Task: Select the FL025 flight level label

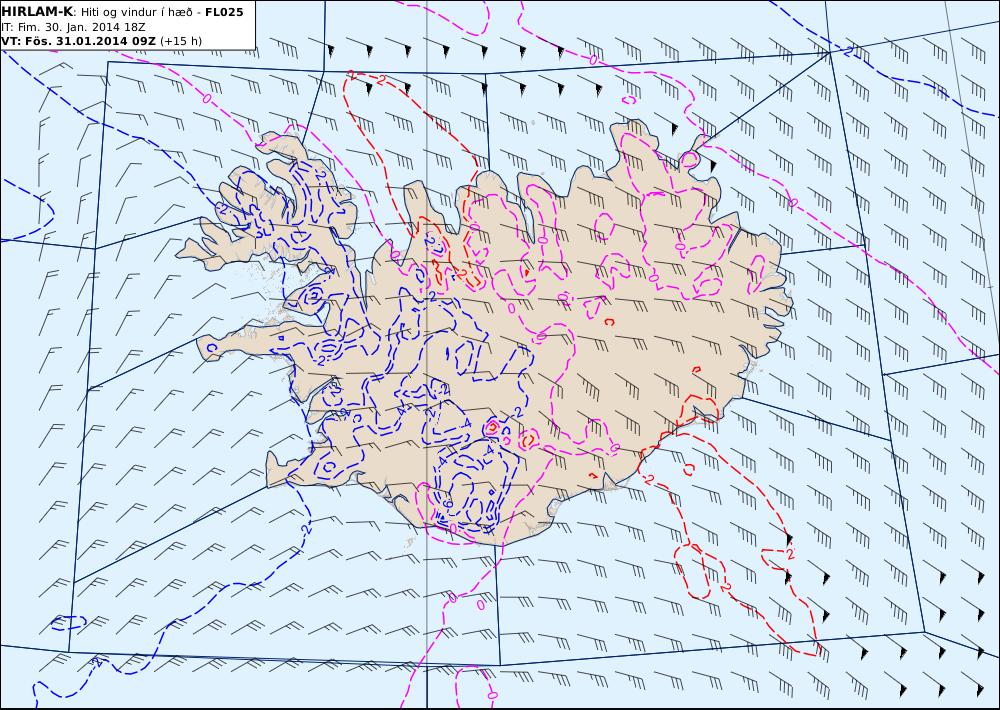Action: (x=224, y=12)
